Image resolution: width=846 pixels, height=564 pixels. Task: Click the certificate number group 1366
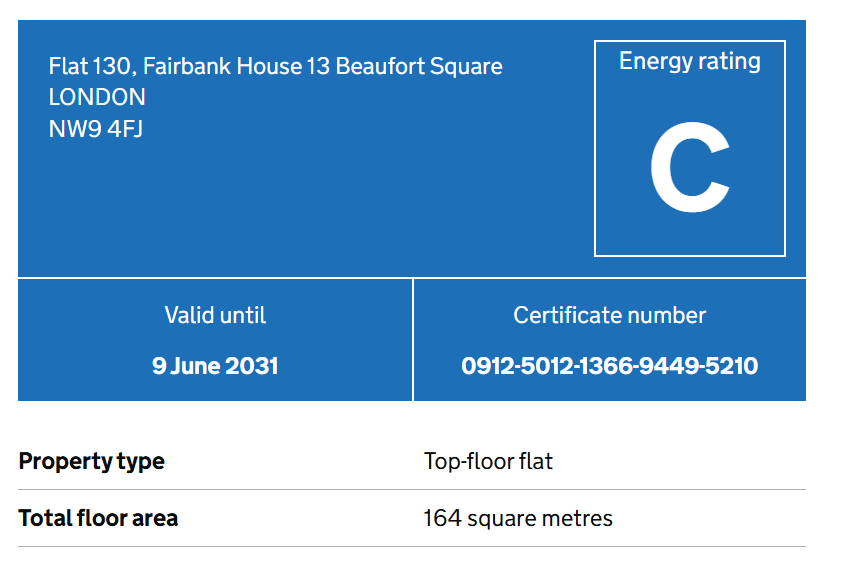(609, 366)
